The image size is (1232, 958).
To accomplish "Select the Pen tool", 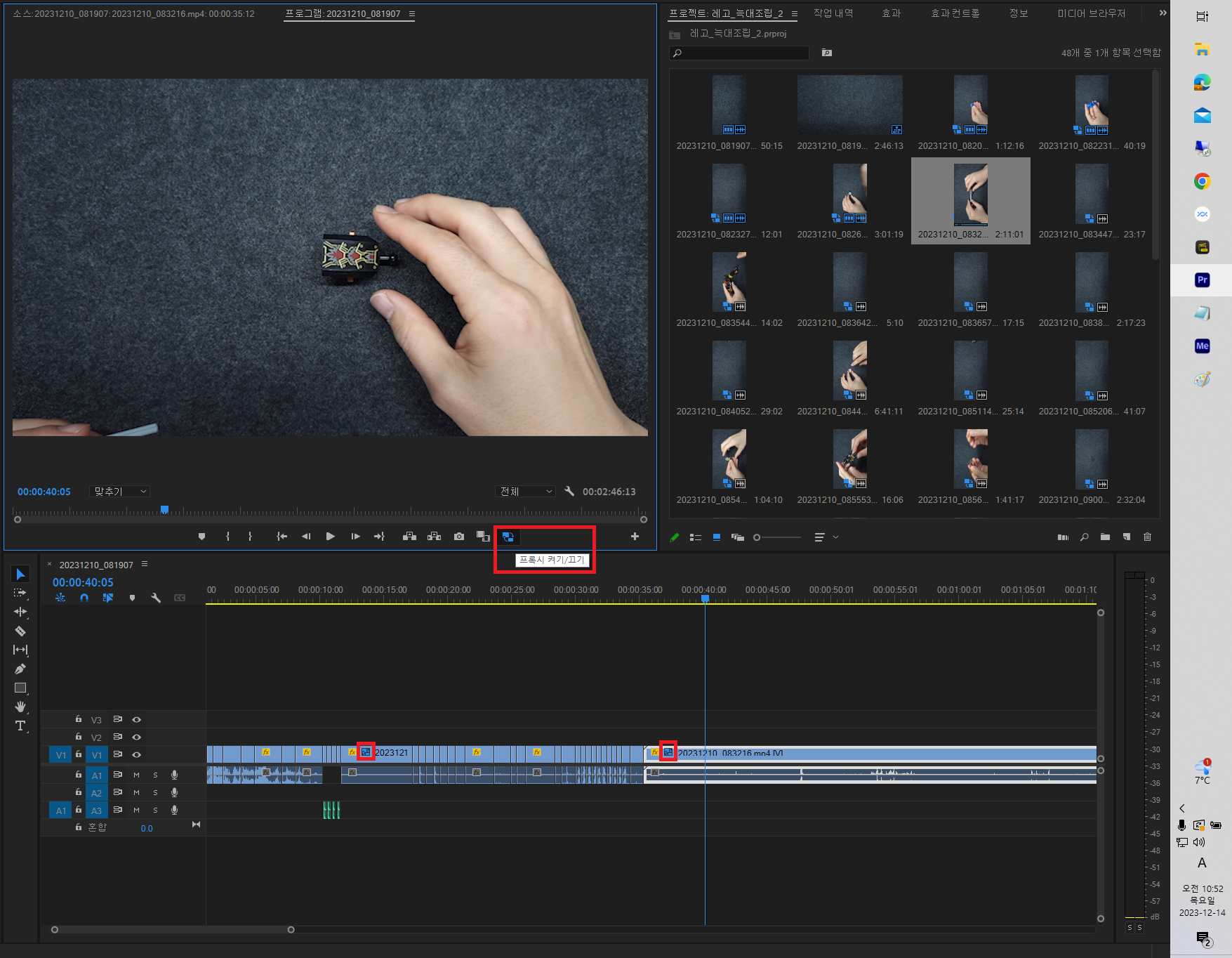I will point(20,669).
